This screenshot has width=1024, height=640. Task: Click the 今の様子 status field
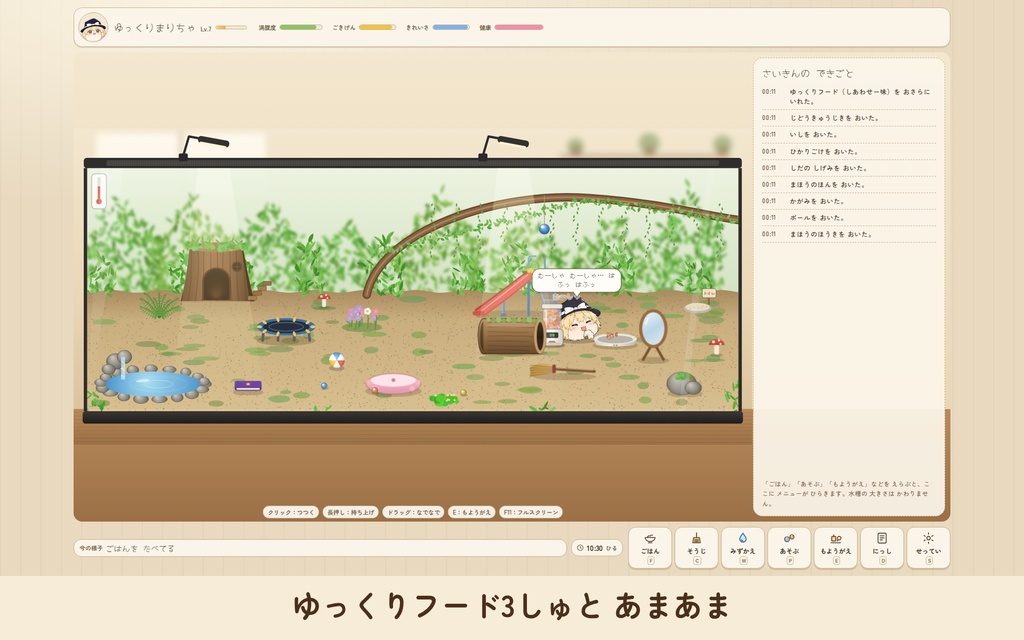[x=319, y=548]
